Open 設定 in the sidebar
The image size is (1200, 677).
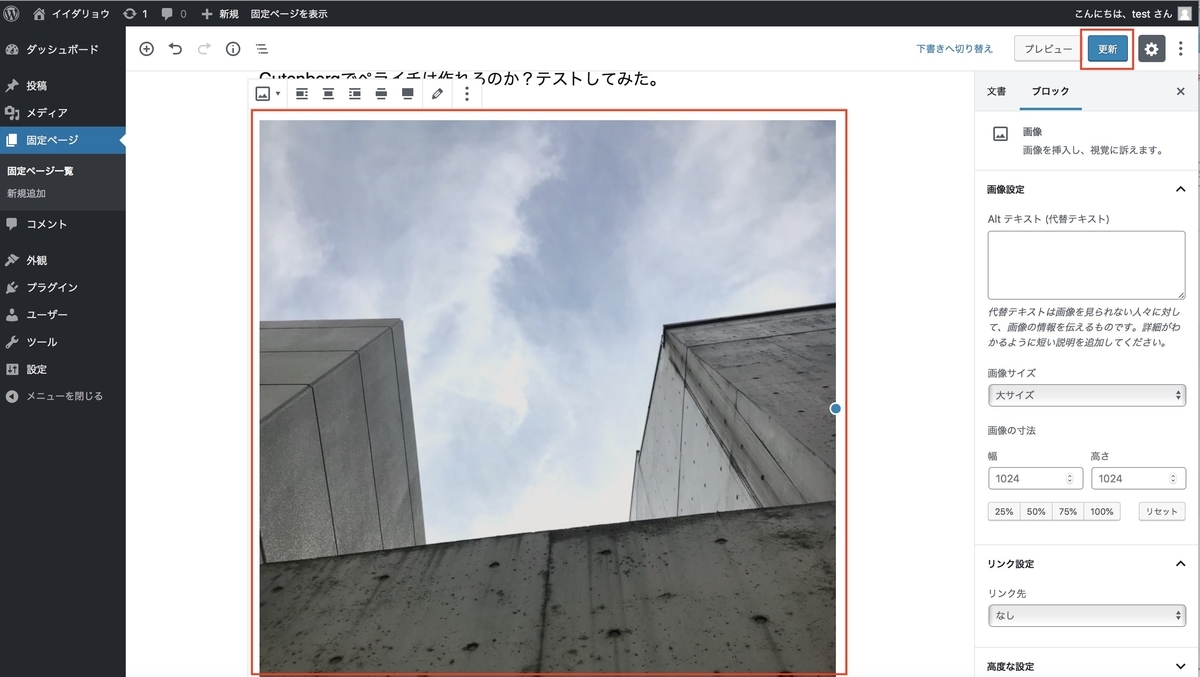62,369
